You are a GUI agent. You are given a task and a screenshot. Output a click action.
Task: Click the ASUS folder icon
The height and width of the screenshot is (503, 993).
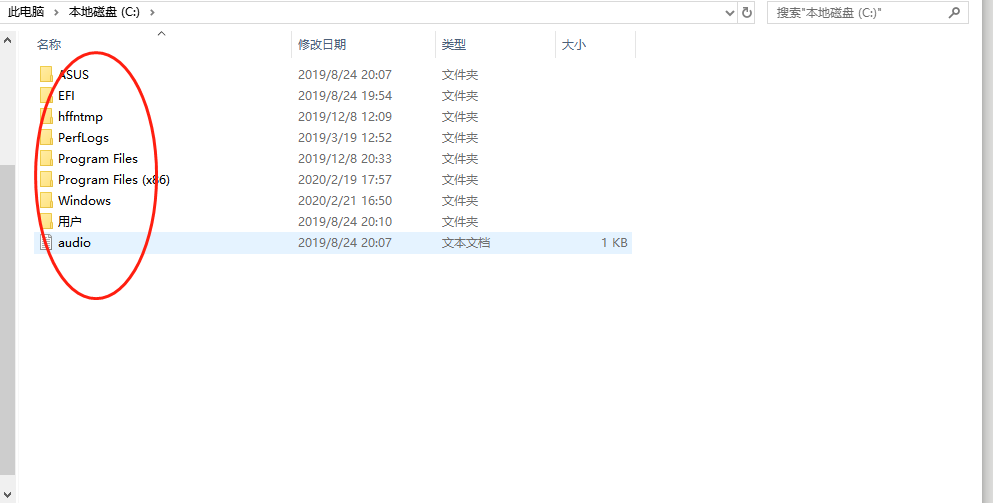[46, 75]
